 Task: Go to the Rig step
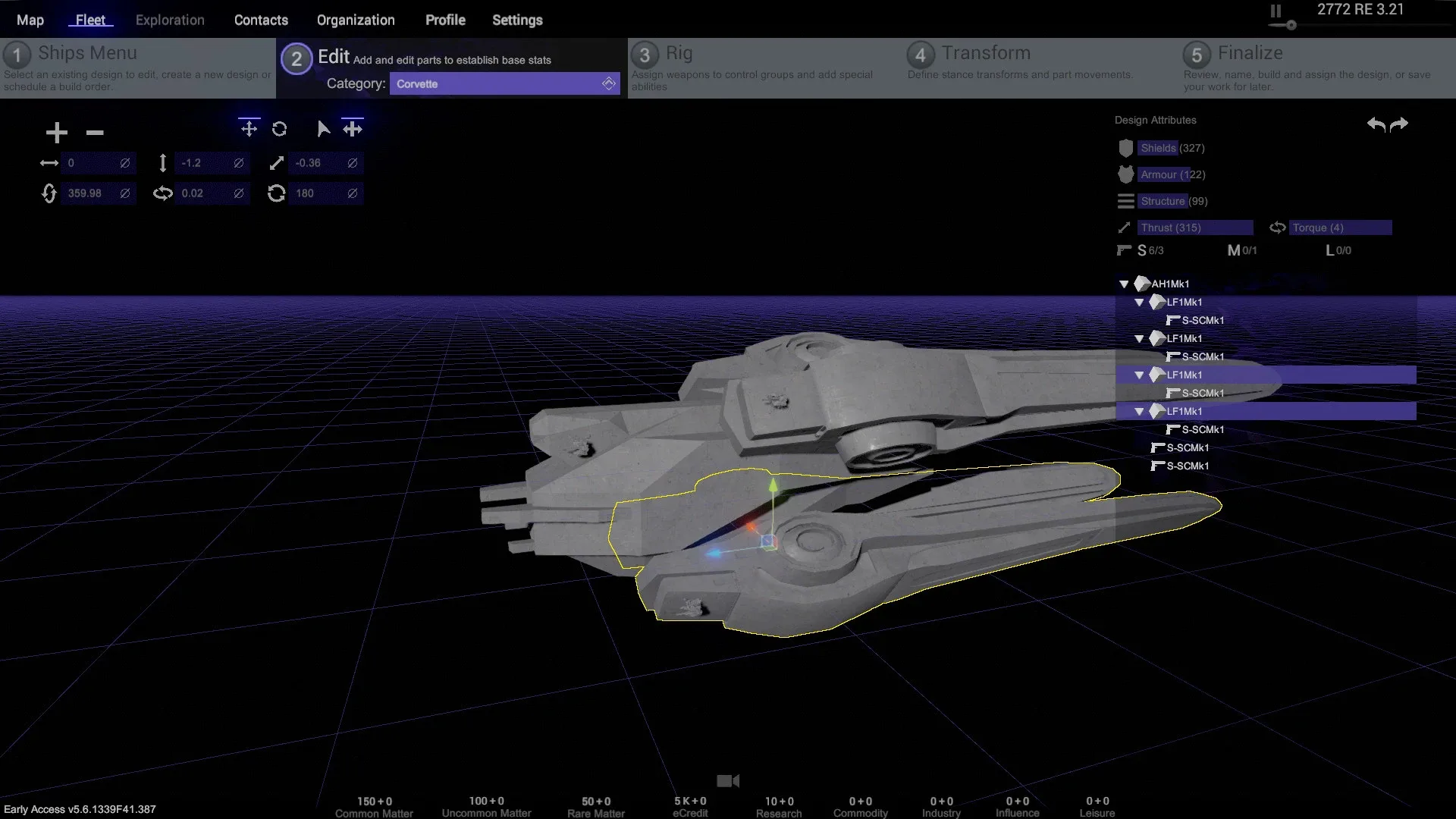(x=679, y=53)
